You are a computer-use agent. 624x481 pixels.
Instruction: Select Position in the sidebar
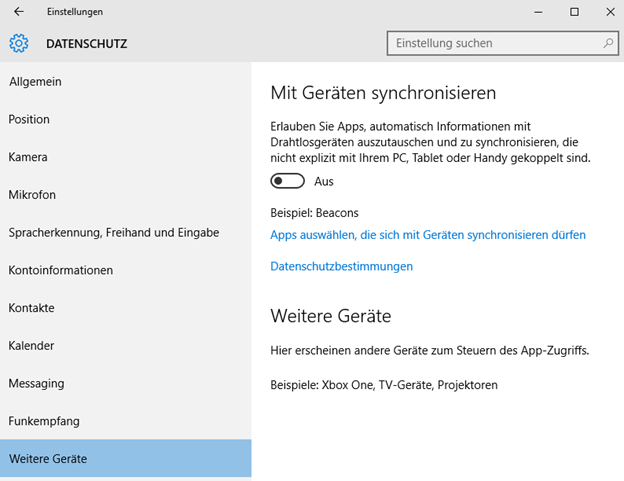coord(126,119)
